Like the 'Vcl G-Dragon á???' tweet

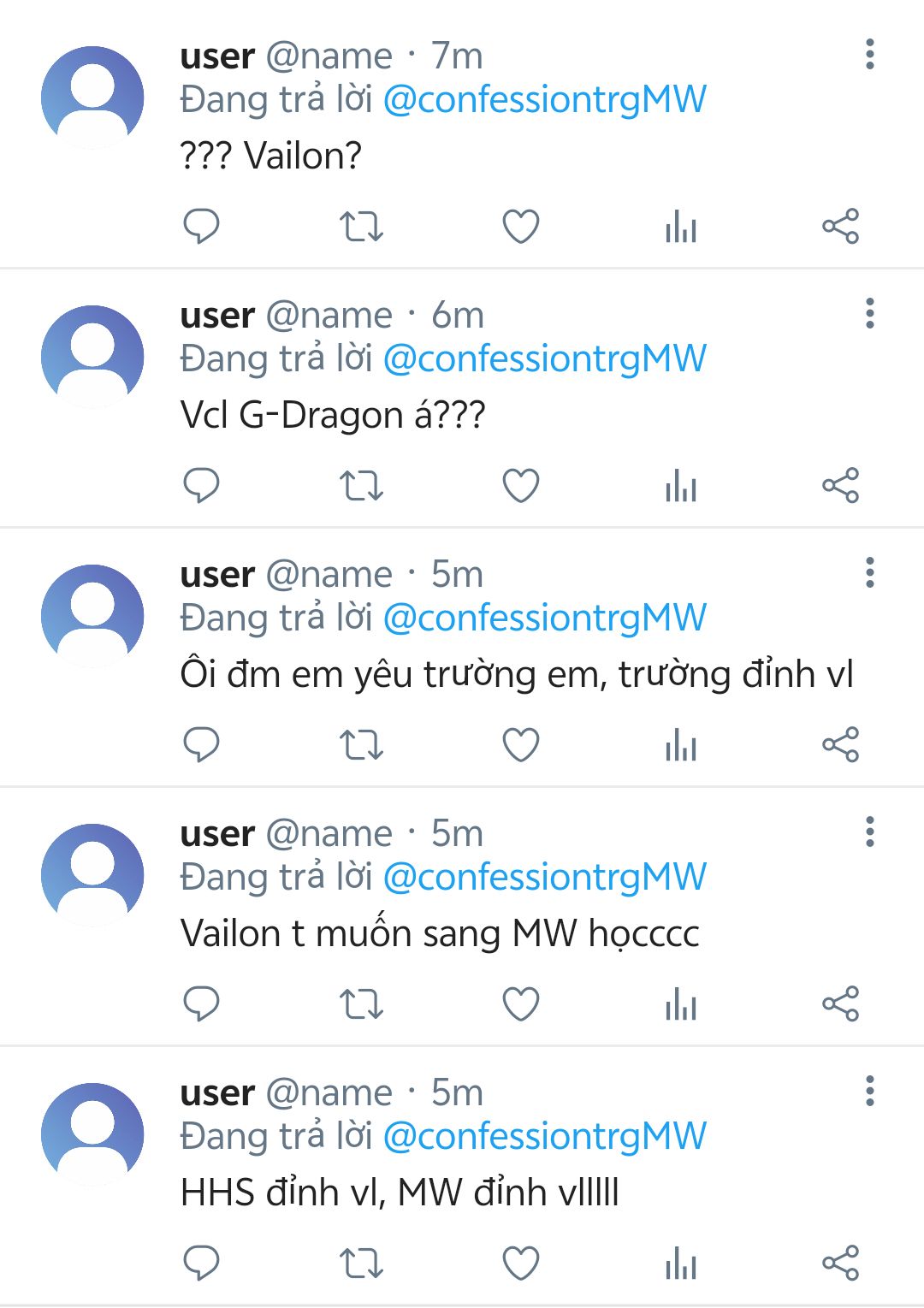point(520,486)
